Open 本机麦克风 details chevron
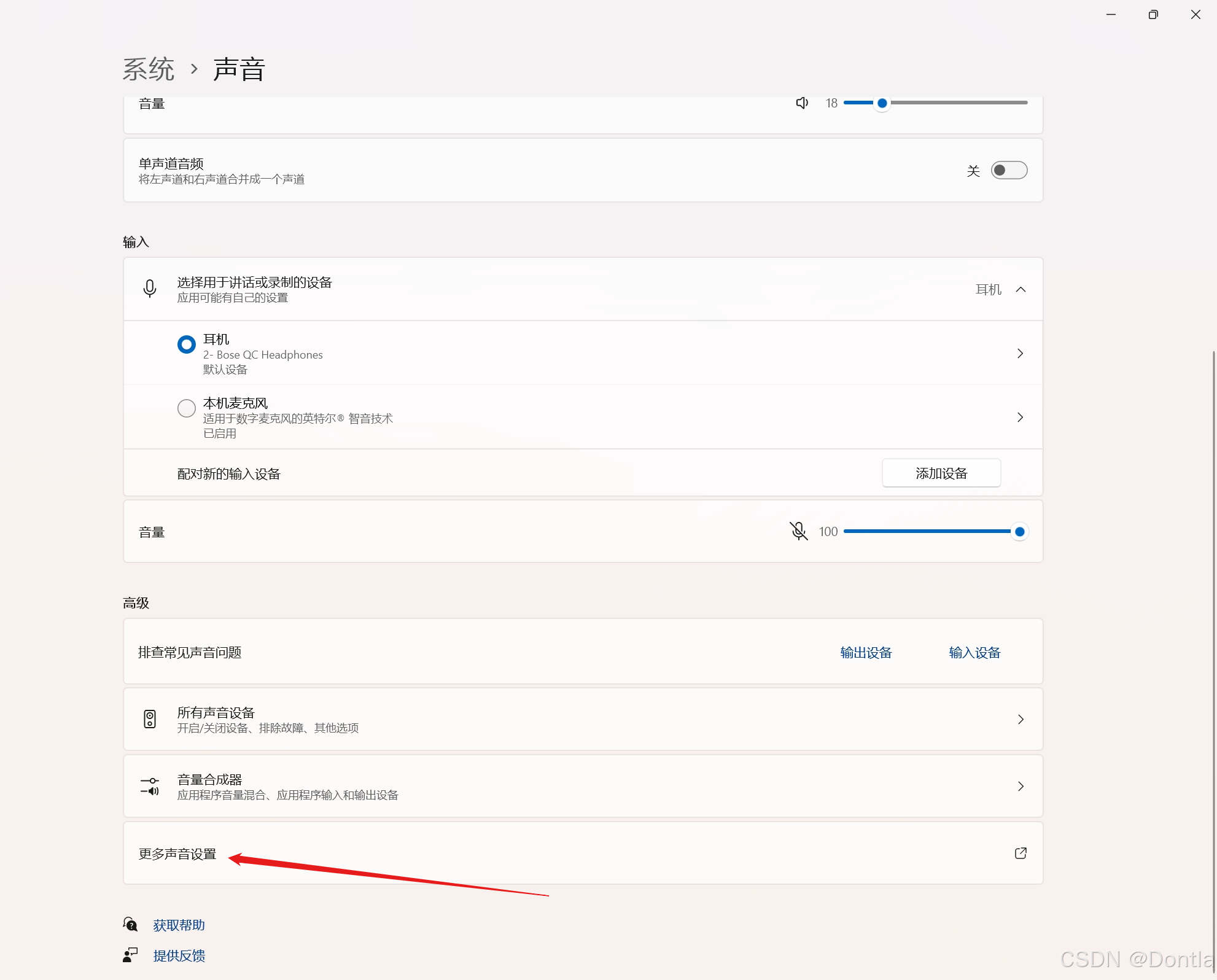The width and height of the screenshot is (1217, 980). [1020, 418]
